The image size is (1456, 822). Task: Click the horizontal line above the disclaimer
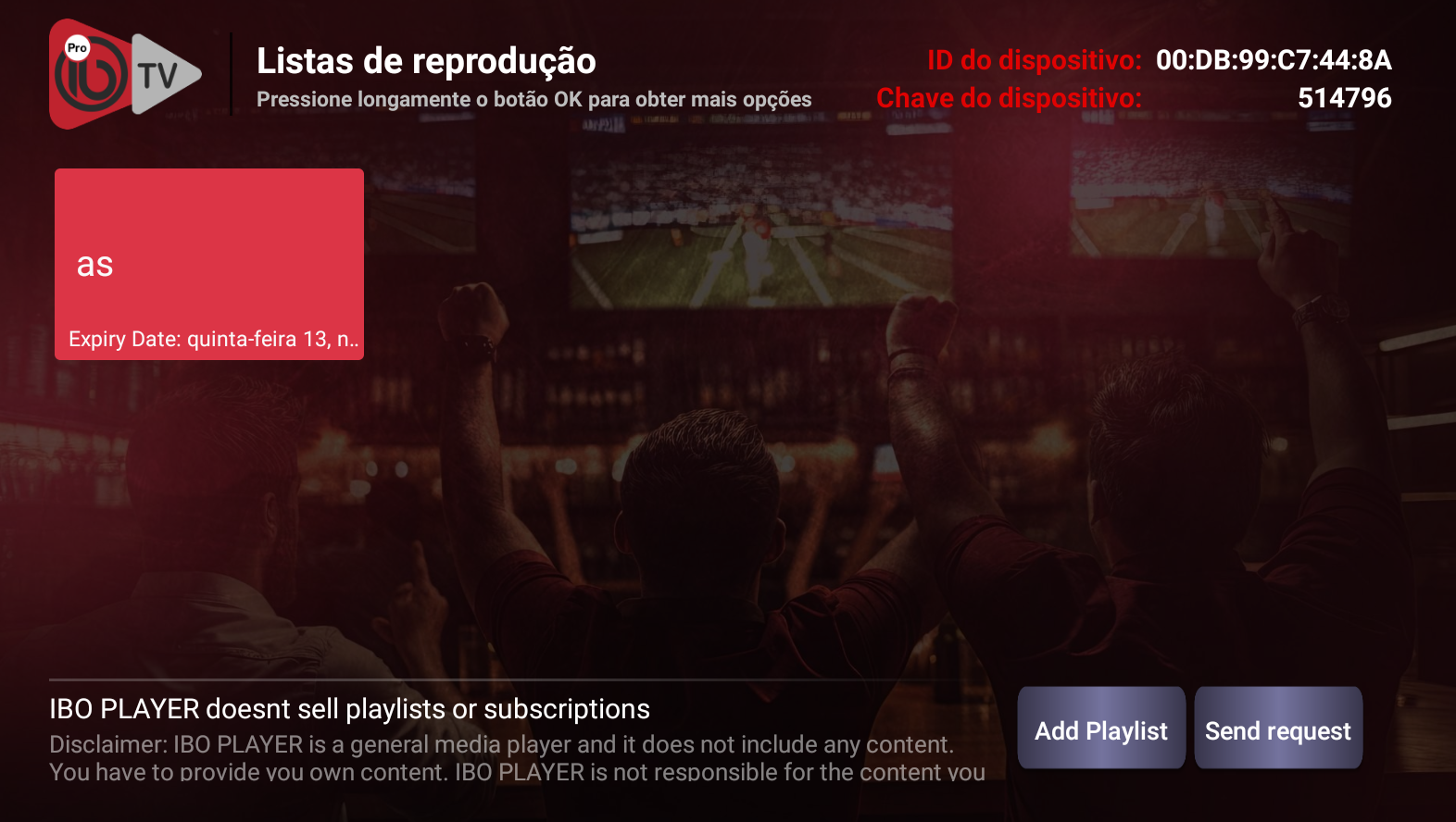point(519,680)
